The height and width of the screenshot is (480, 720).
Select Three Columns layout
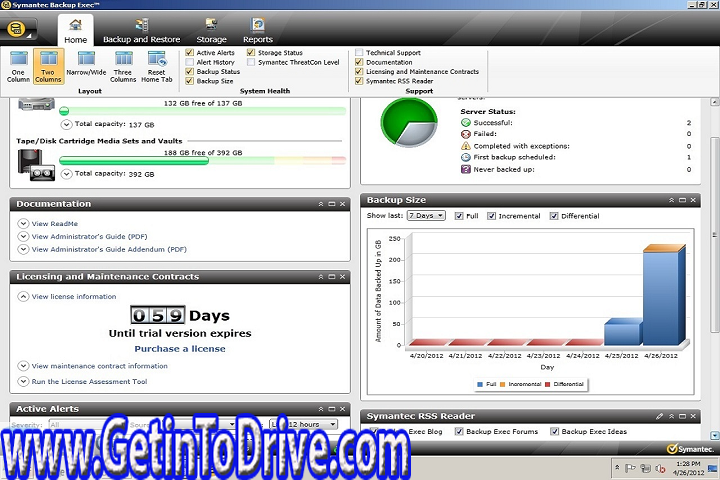click(x=123, y=67)
